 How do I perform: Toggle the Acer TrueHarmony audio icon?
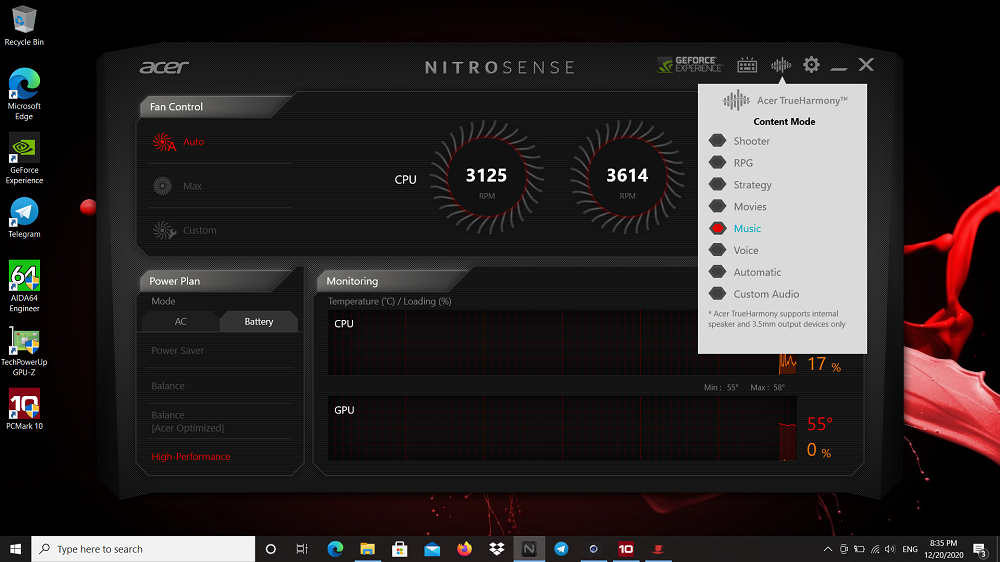[781, 65]
